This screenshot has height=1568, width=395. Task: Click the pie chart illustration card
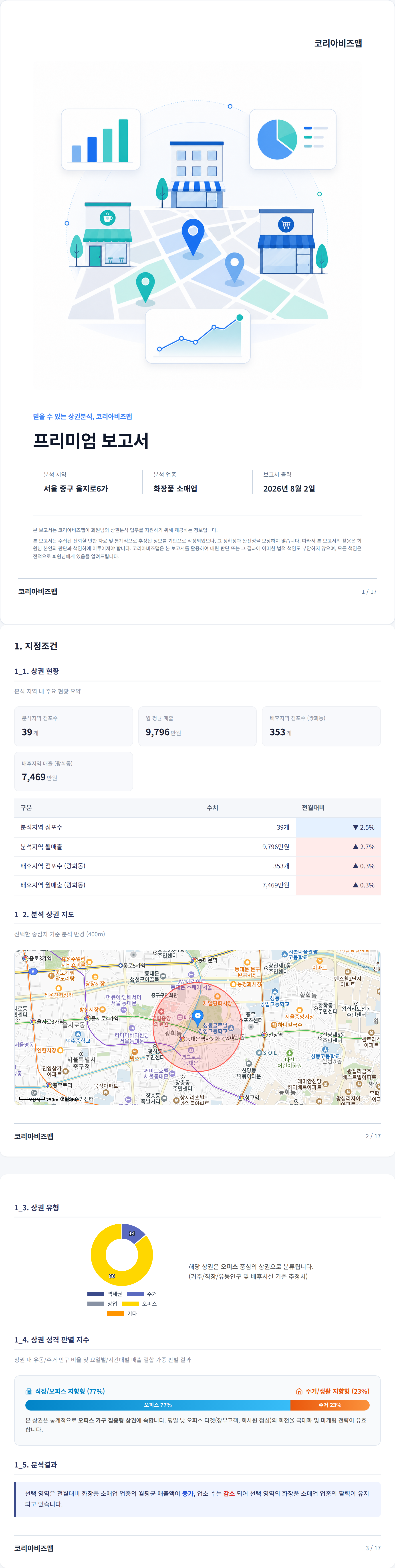293,139
